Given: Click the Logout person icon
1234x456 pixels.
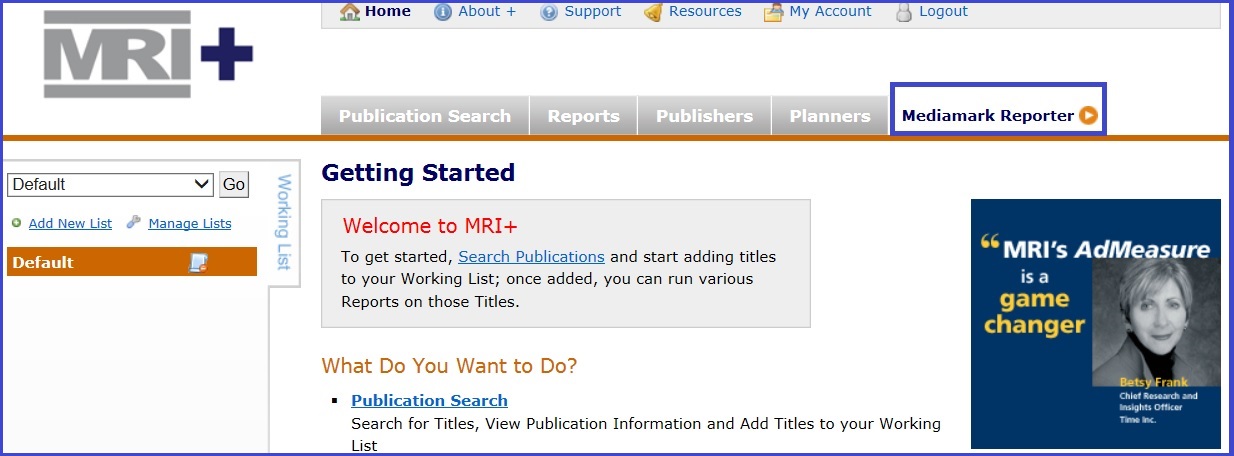Looking at the screenshot, I should (904, 12).
